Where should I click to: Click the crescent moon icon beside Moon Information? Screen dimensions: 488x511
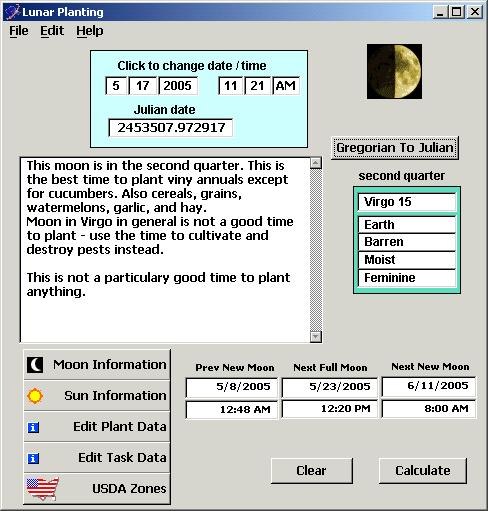(35, 365)
